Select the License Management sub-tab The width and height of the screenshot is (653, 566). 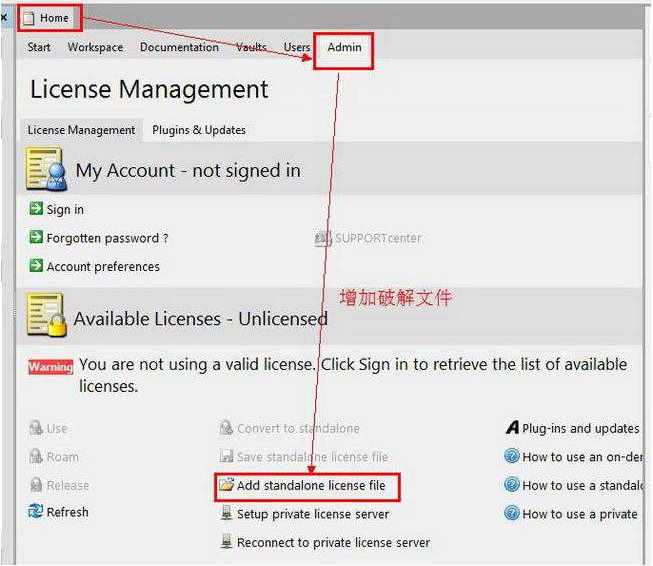point(81,130)
